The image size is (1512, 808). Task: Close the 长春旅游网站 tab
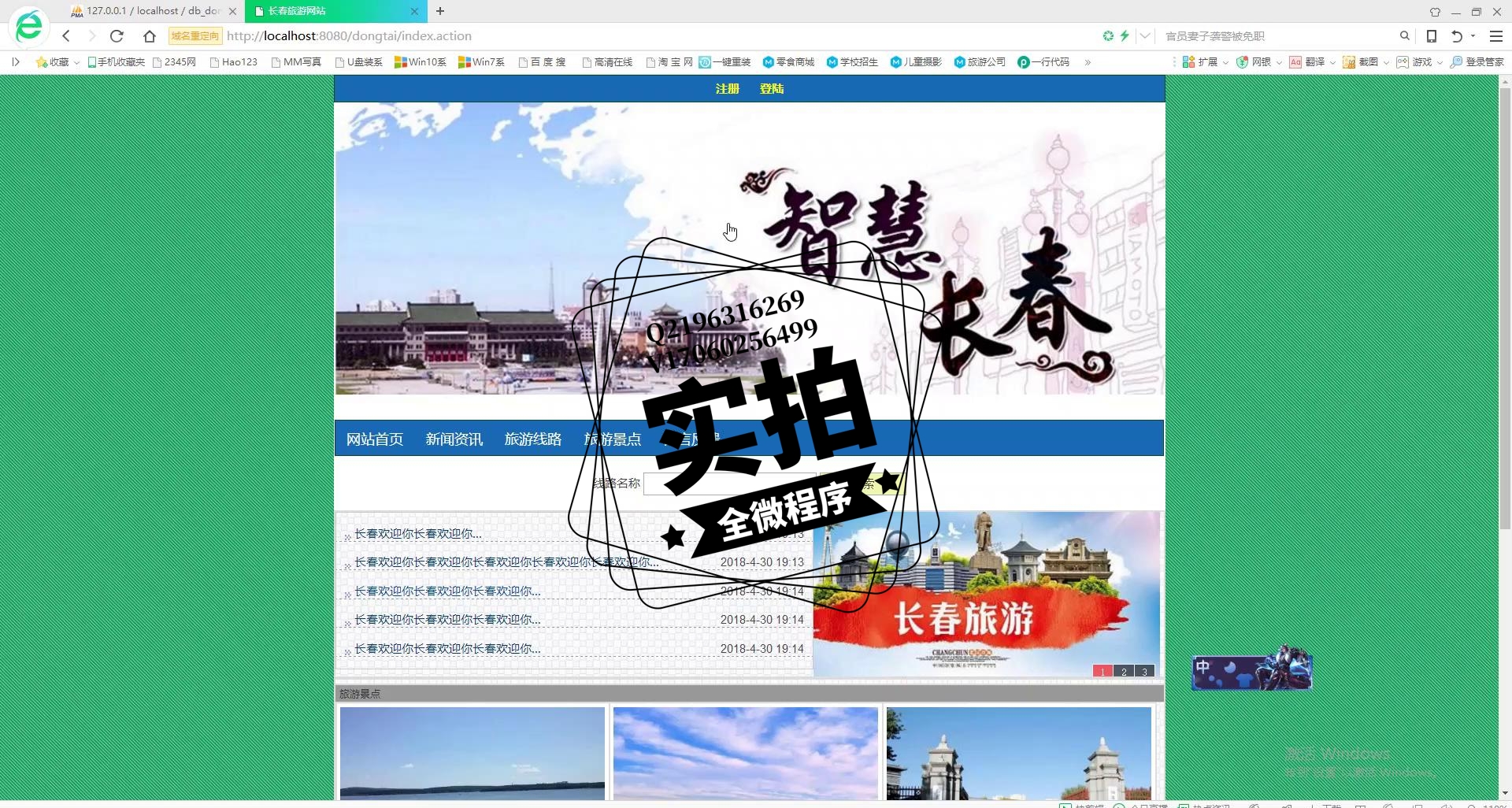pyautogui.click(x=415, y=11)
